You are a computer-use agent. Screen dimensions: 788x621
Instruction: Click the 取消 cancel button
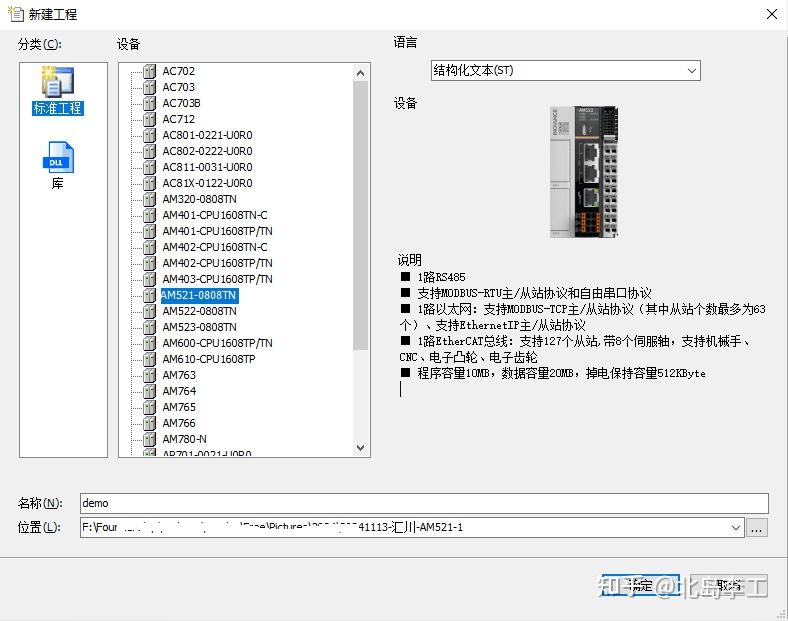coord(729,585)
